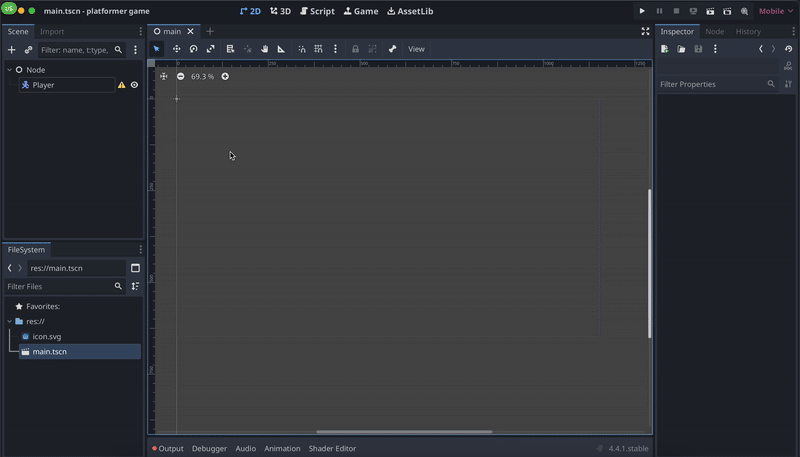Open the Mobile renderer dropdown

pyautogui.click(x=774, y=11)
